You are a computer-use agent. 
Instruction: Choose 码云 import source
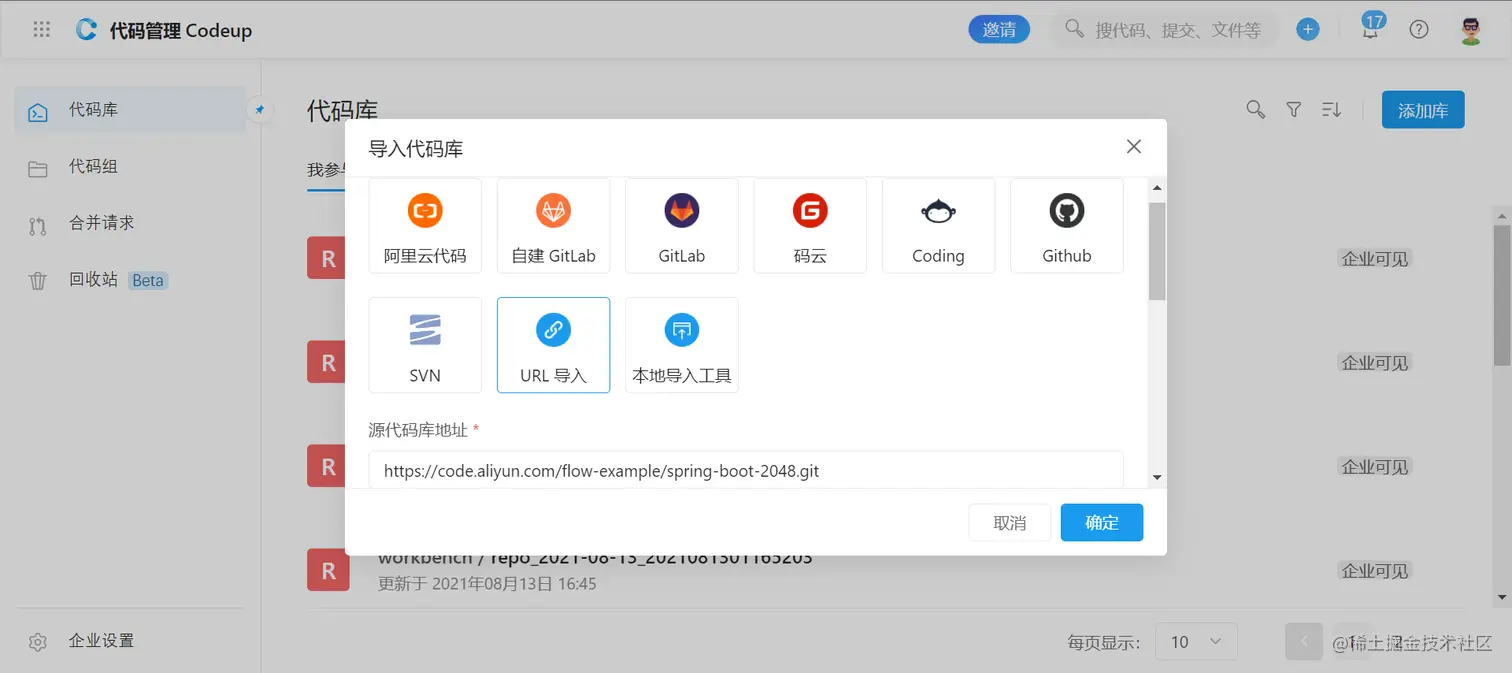(810, 225)
